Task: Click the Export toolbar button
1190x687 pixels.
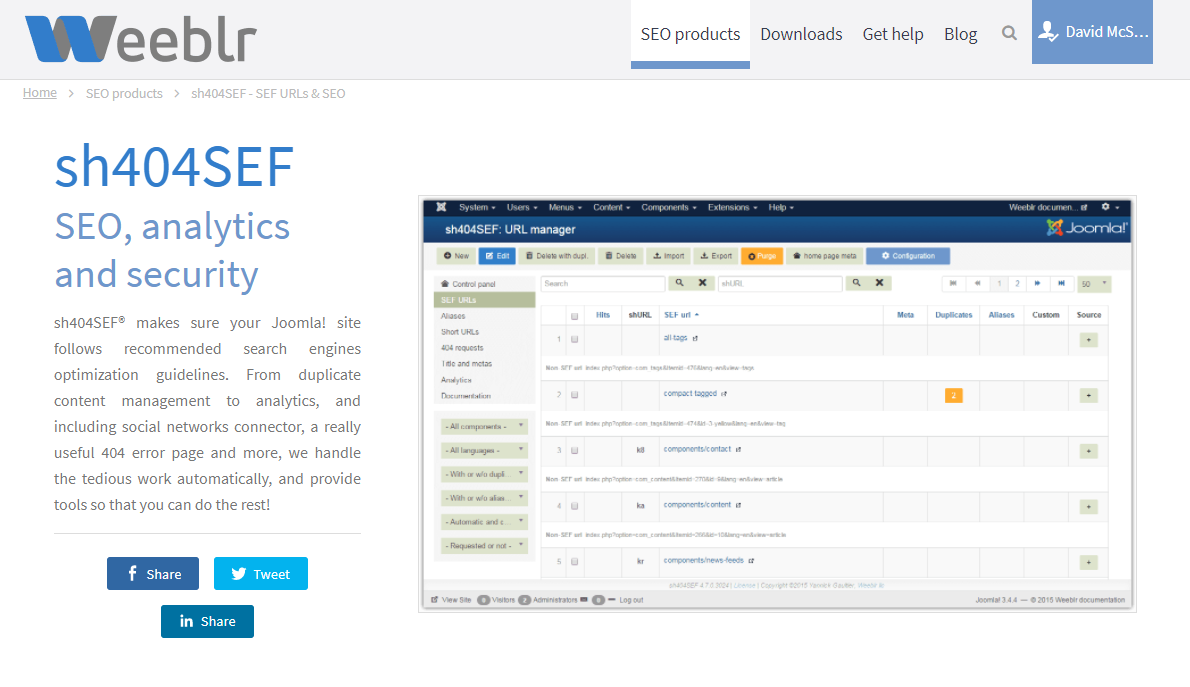Action: [x=716, y=256]
